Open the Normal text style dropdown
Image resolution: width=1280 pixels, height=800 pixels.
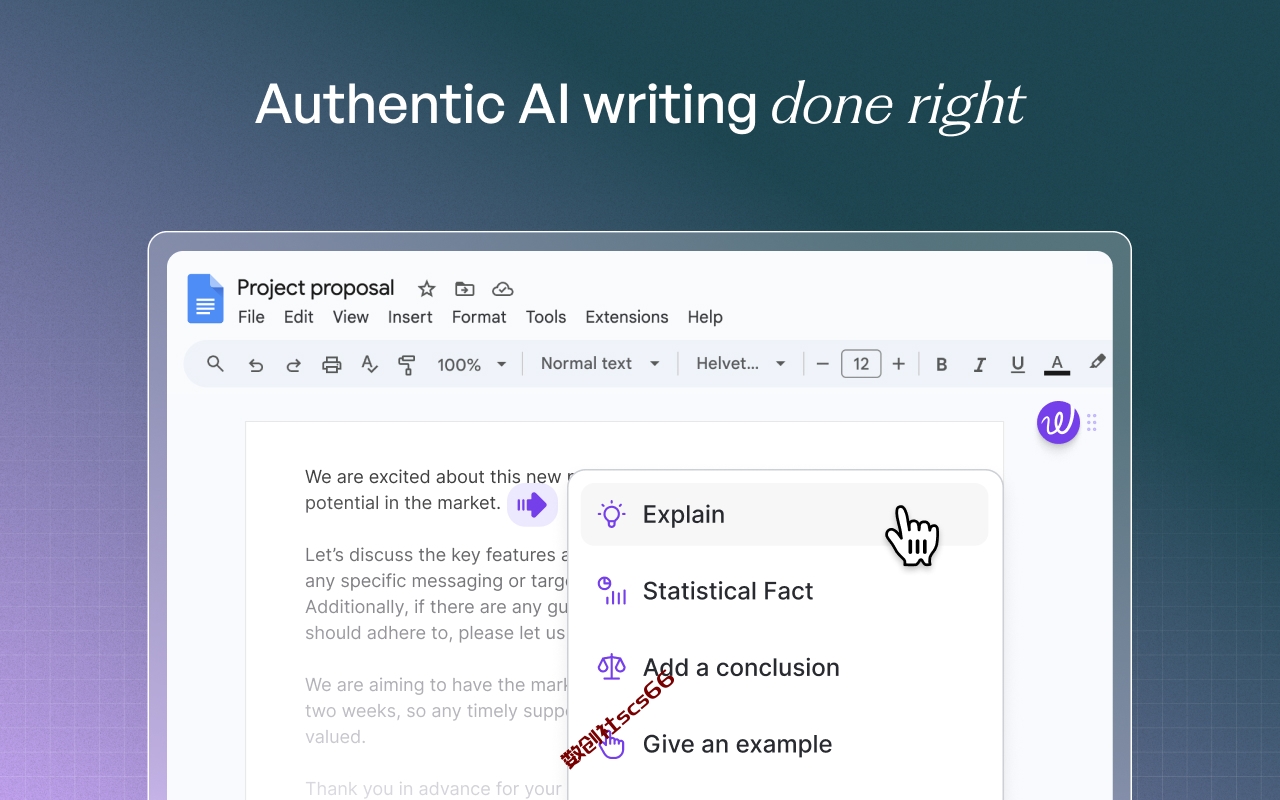tap(600, 364)
